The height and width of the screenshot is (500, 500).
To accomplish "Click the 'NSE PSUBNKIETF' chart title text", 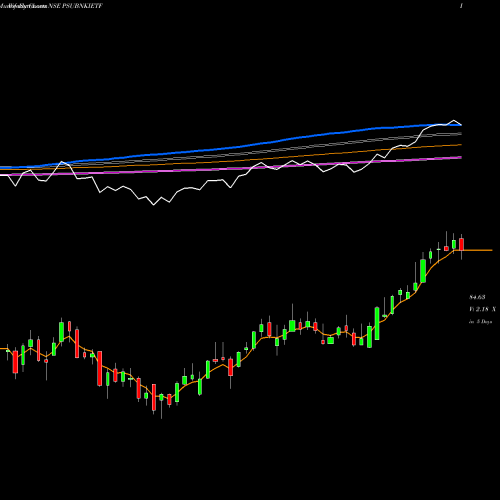I will coord(75,6).
